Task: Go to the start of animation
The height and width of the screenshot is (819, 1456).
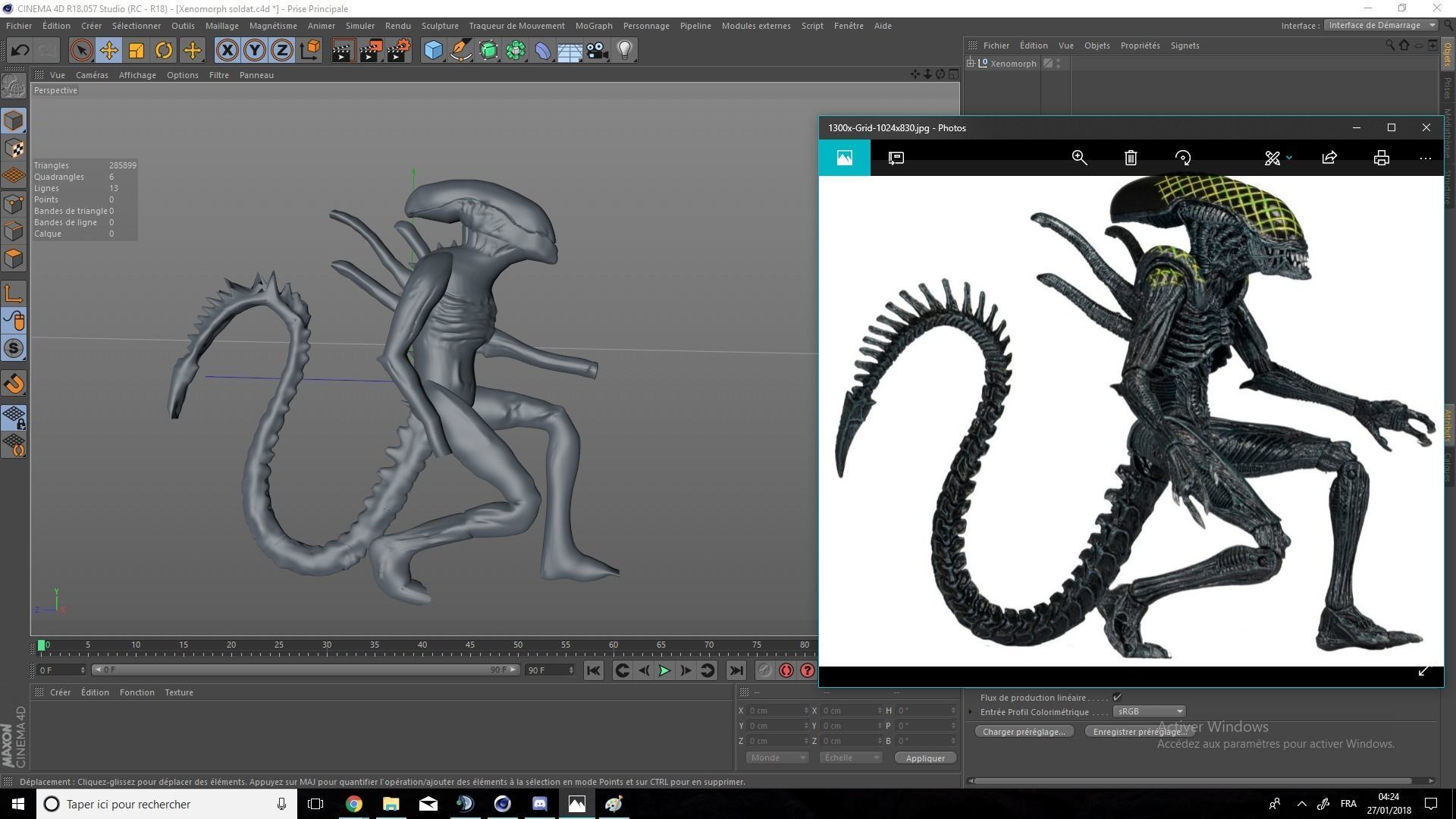Action: [x=594, y=670]
